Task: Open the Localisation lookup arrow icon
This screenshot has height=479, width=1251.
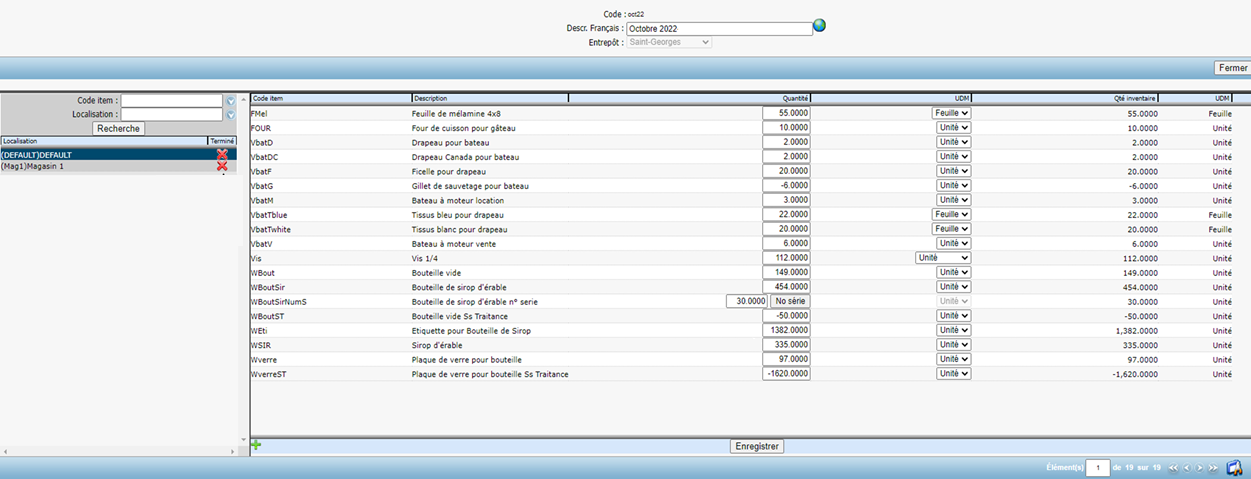Action: 230,115
